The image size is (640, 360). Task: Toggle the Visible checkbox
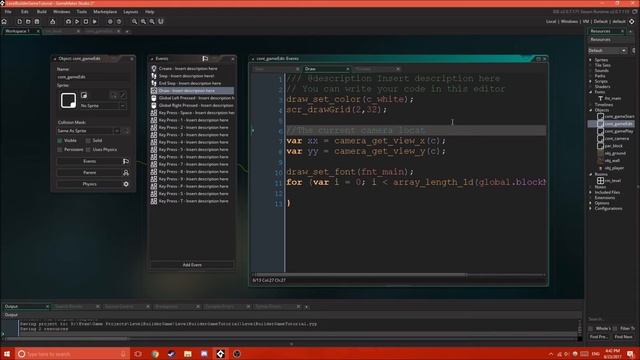(x=60, y=140)
